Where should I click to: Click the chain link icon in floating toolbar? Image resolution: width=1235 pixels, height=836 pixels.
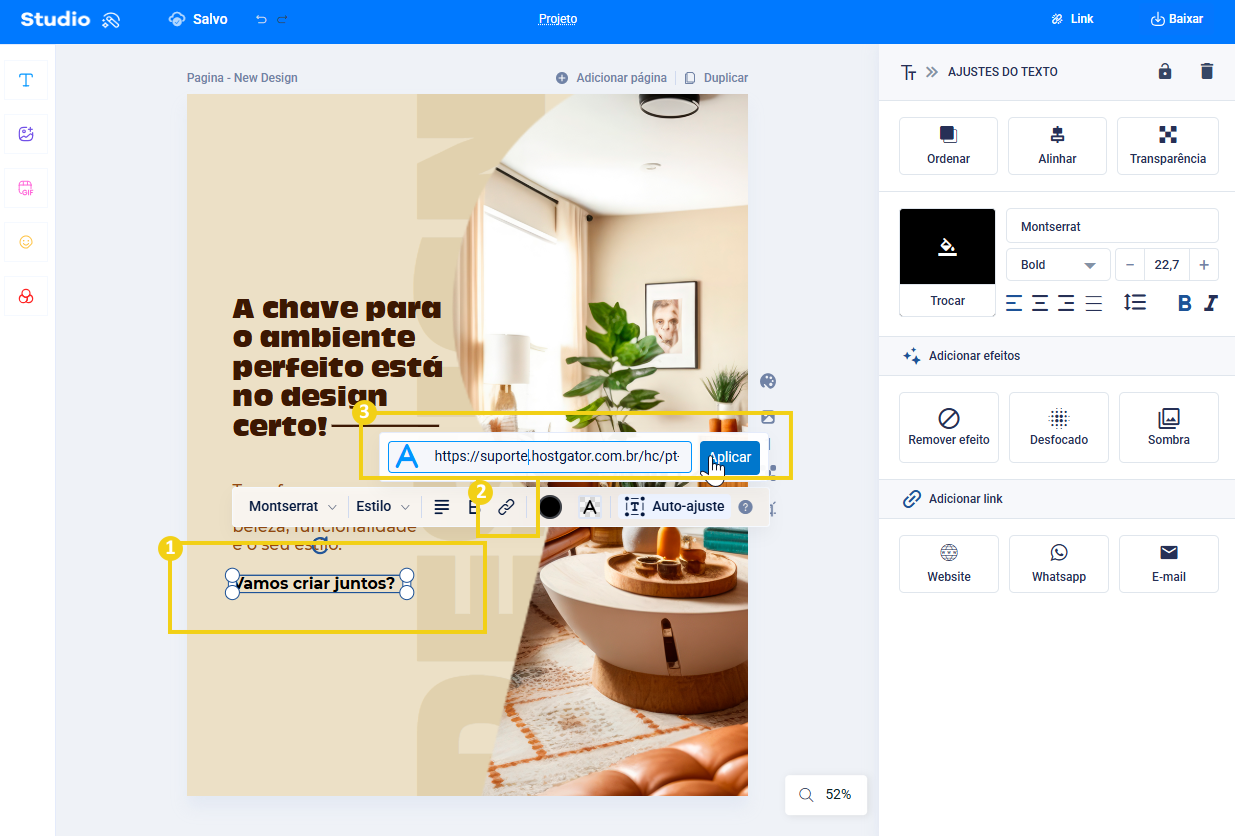point(506,507)
